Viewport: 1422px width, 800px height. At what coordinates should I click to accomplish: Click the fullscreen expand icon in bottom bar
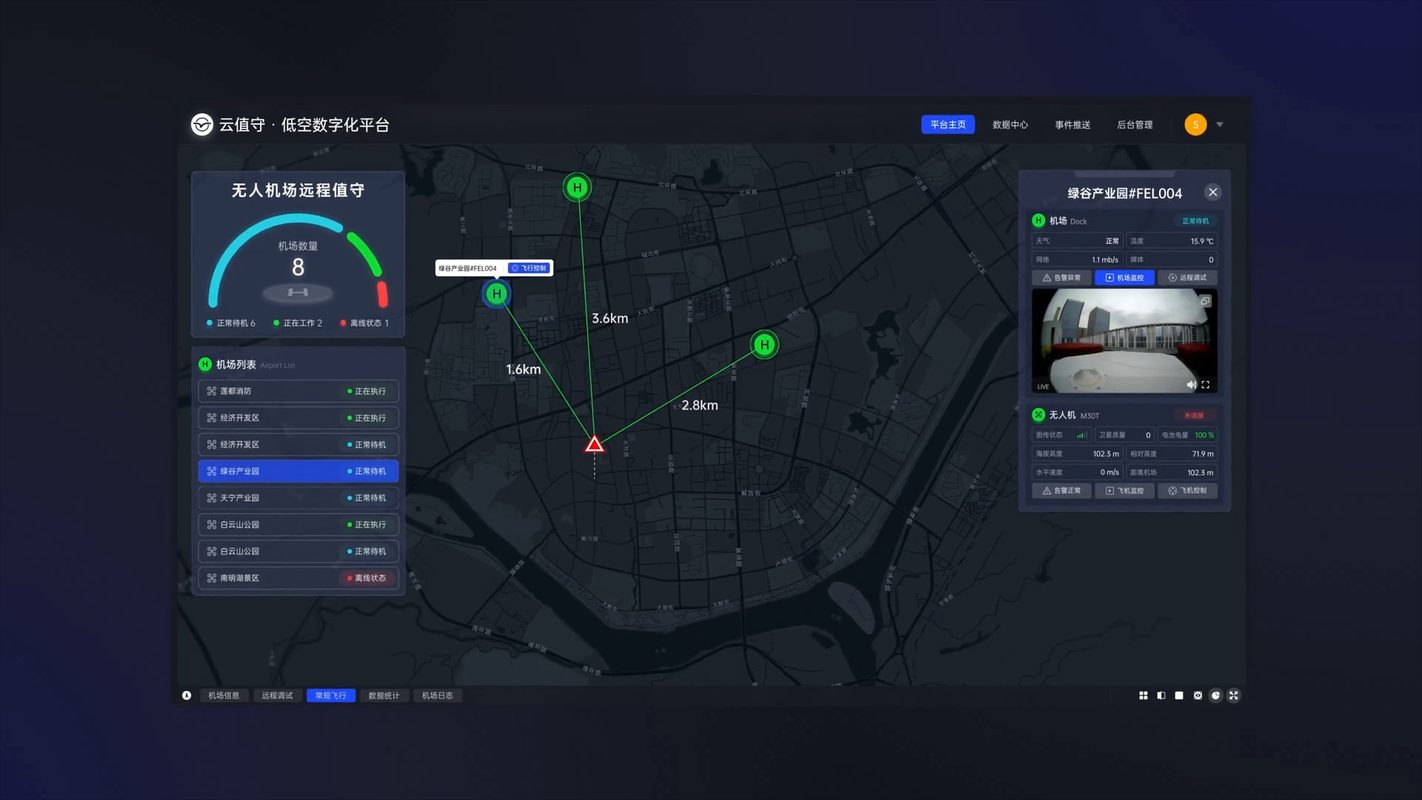(x=1233, y=695)
